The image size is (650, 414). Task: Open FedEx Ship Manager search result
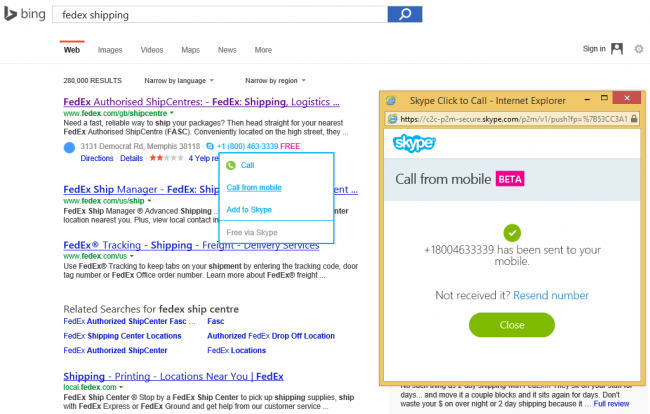(141, 189)
